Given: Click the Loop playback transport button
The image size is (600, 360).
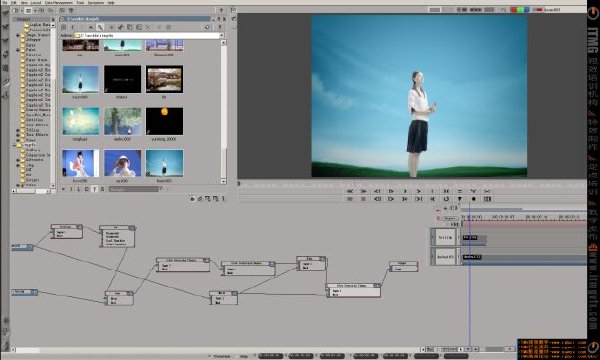Looking at the screenshot, I should pos(446,199).
